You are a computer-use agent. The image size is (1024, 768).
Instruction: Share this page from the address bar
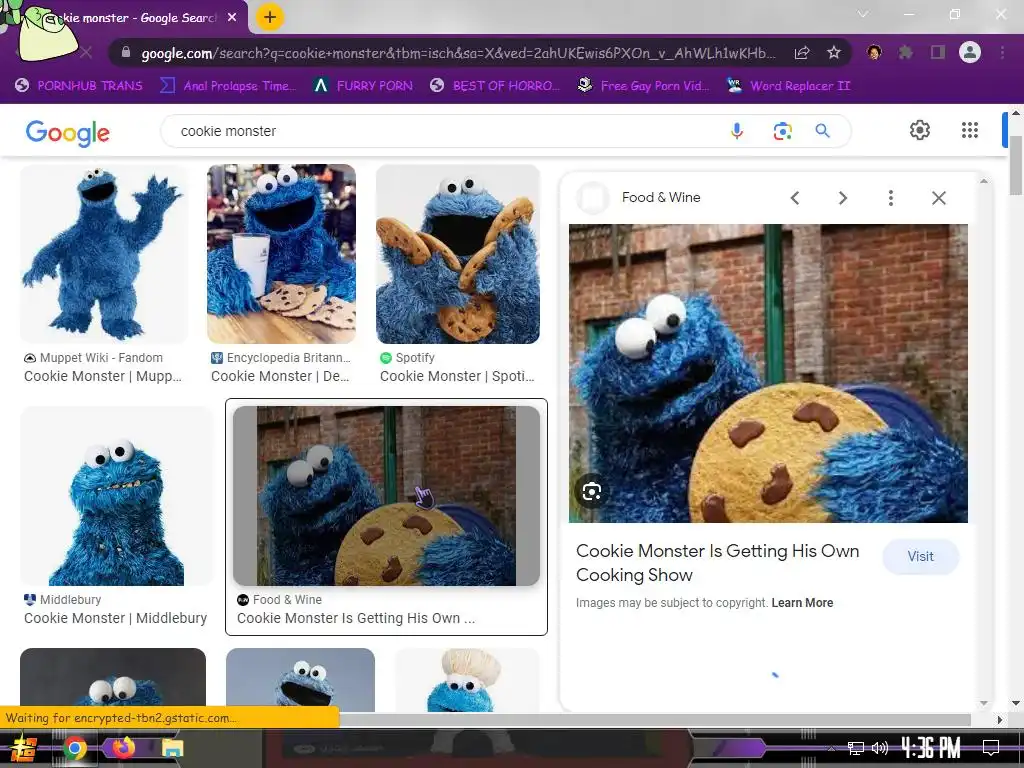point(802,53)
